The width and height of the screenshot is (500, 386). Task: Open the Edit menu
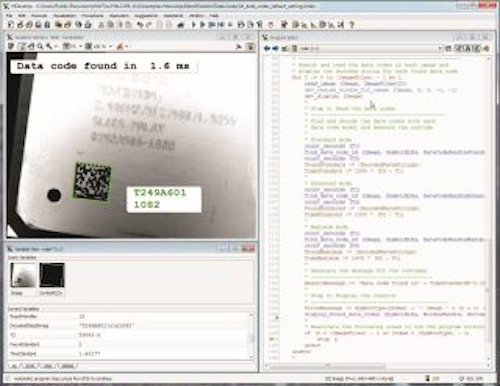coord(22,16)
